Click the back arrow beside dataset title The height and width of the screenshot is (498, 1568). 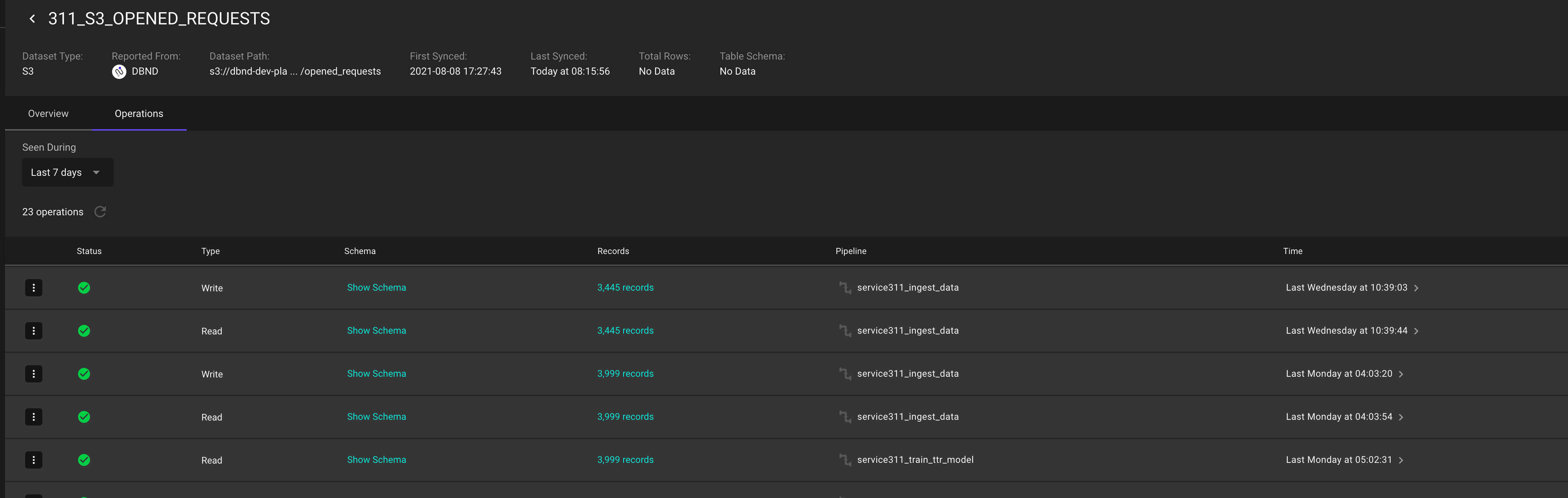click(x=32, y=19)
